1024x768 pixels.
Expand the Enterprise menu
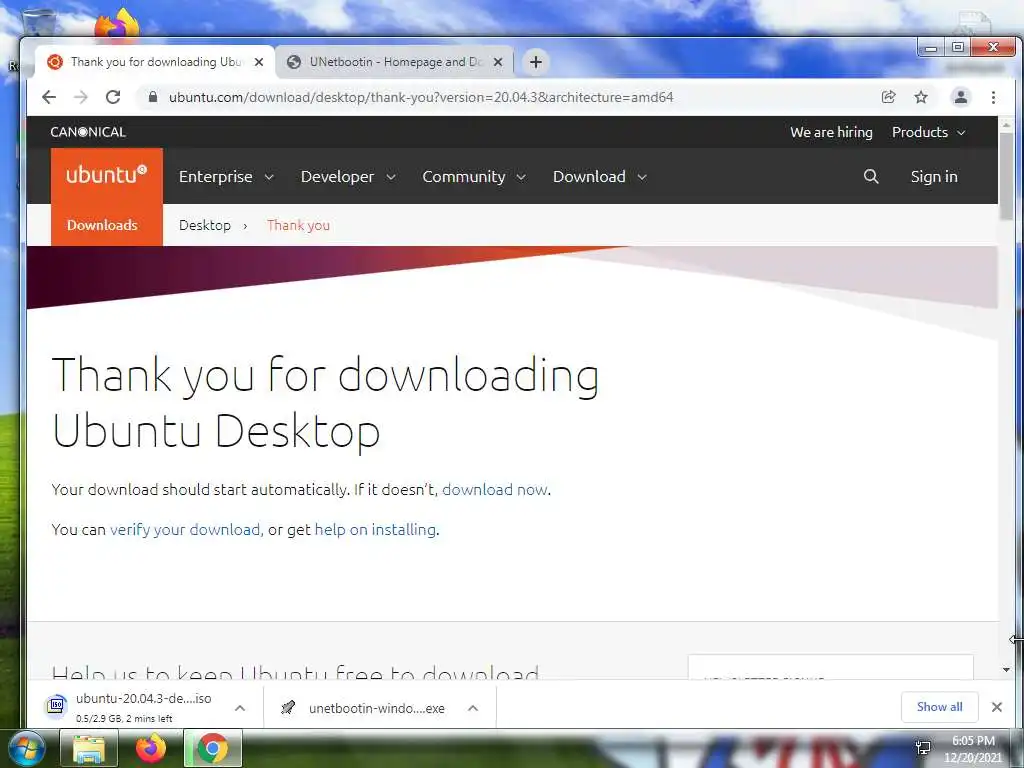226,176
